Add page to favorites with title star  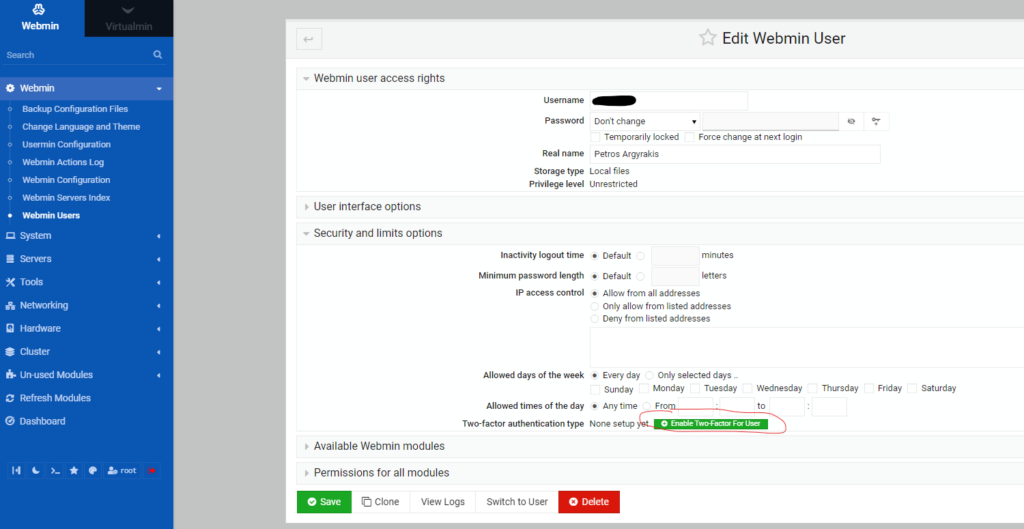[708, 38]
